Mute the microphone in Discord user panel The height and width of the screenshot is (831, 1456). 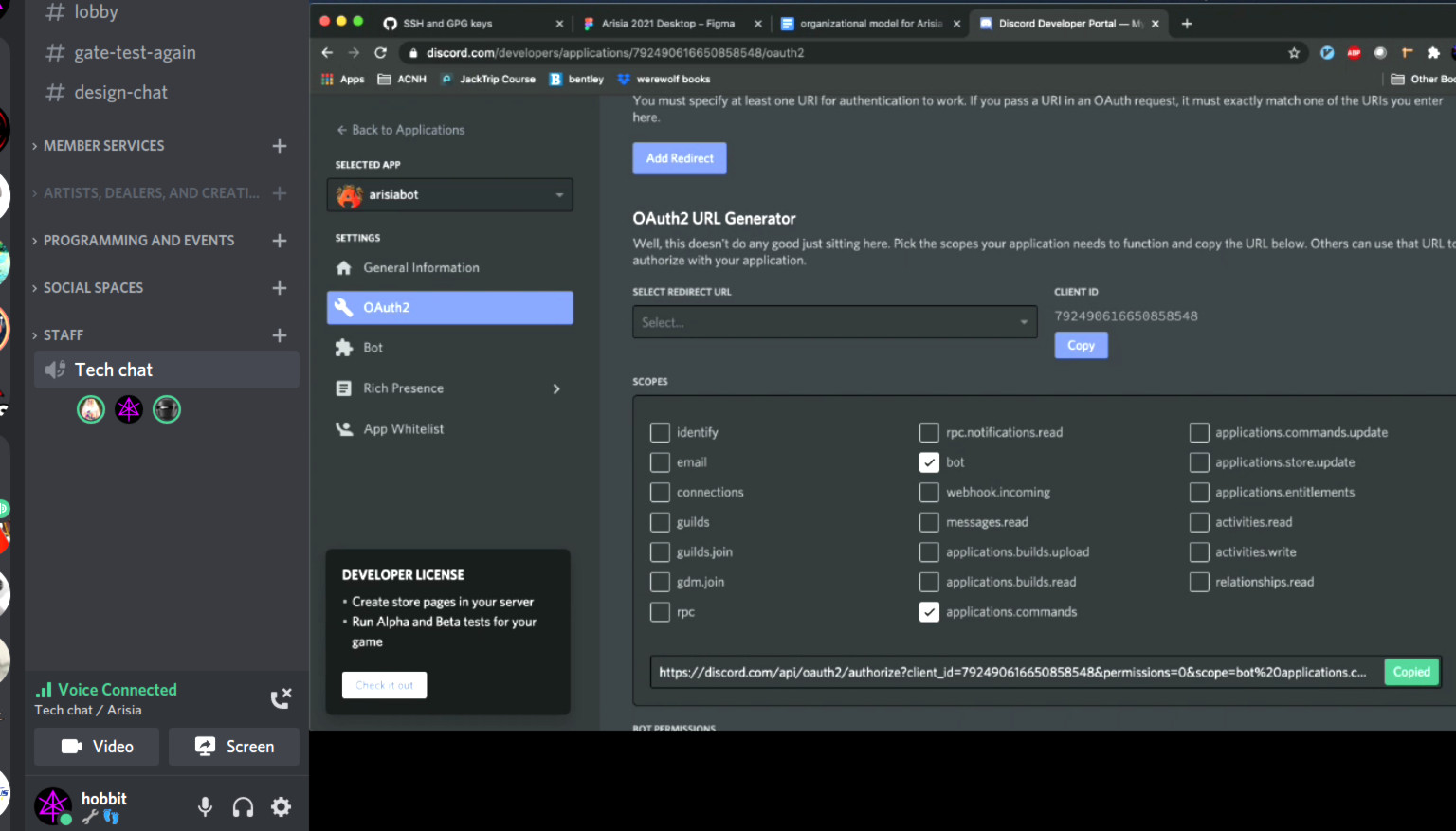point(205,806)
